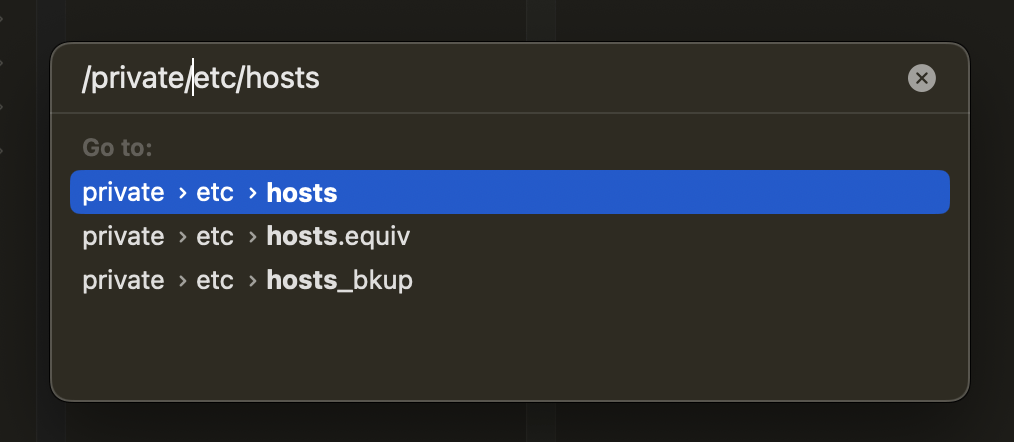Click first chevron in the highlighted hosts row

point(182,192)
